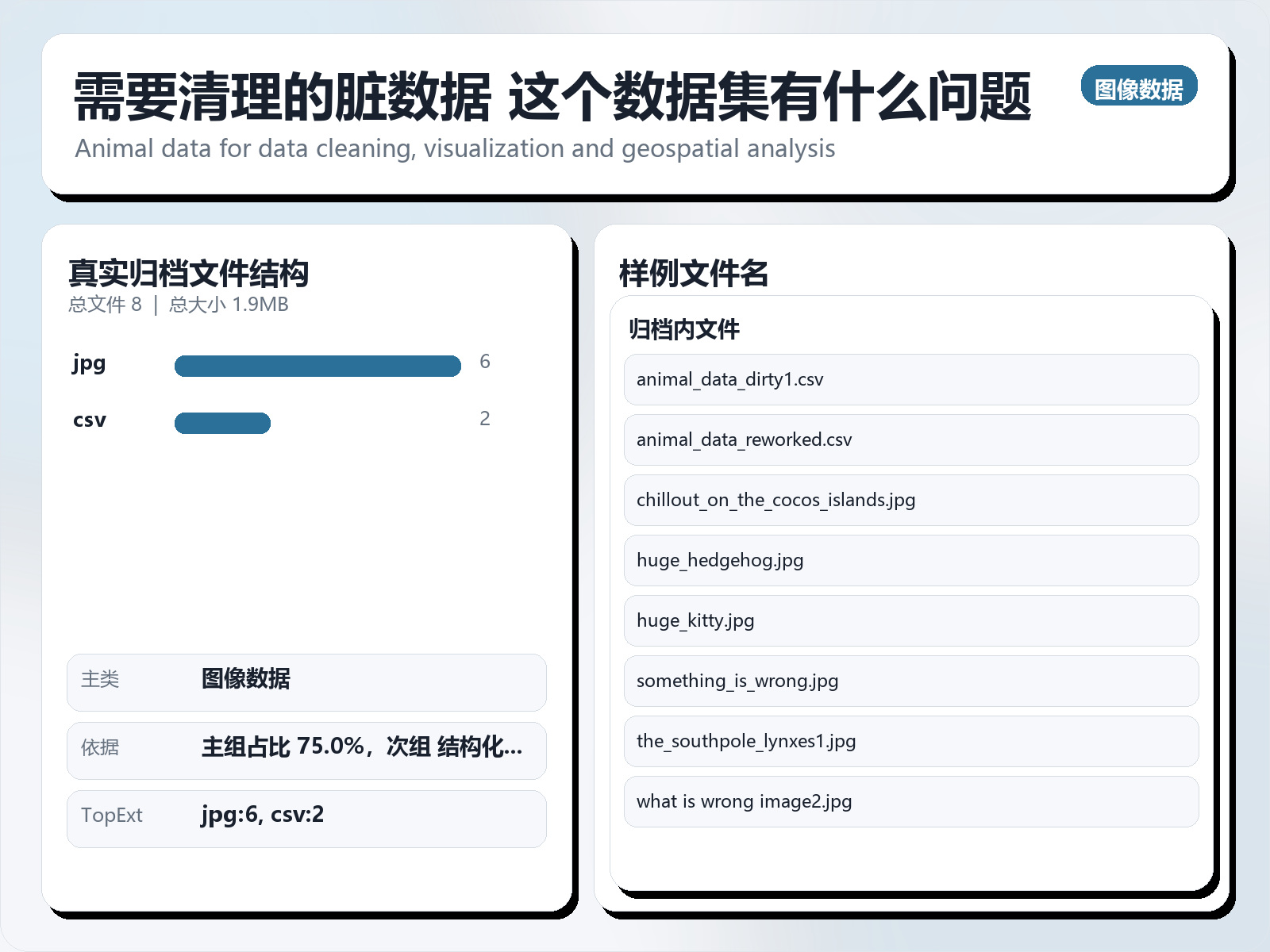Open animal_data_dirty1.csv from the list
This screenshot has width=1270, height=952.
pyautogui.click(x=910, y=380)
